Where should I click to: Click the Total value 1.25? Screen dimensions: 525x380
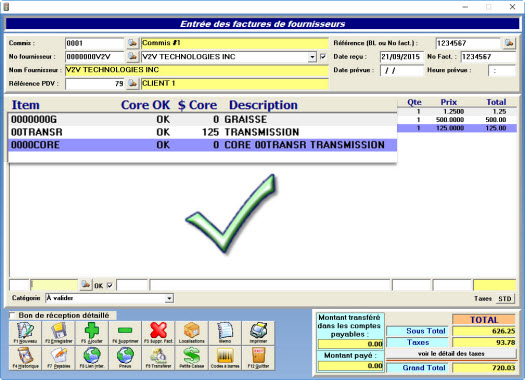(x=499, y=111)
